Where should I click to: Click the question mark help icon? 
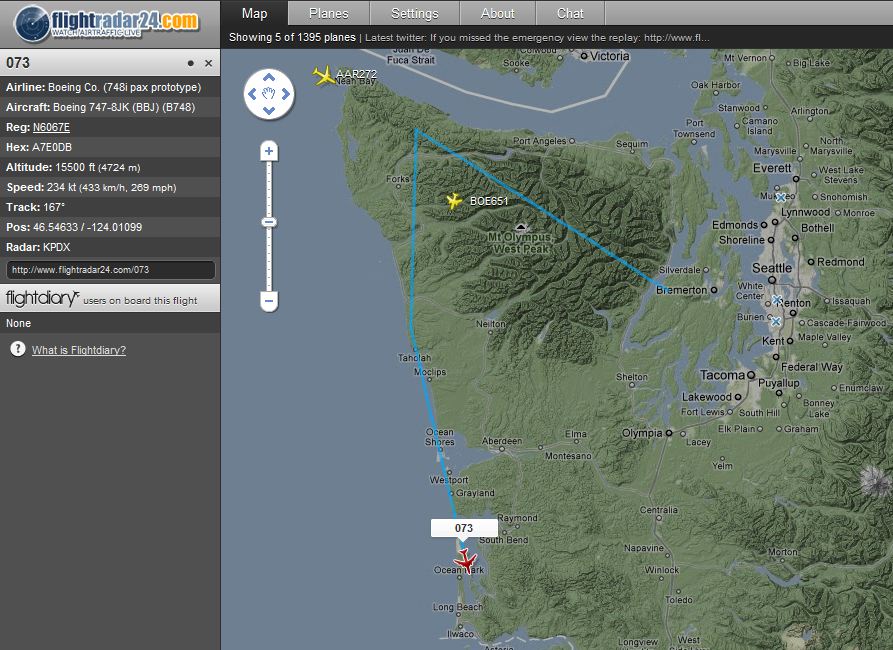17,349
